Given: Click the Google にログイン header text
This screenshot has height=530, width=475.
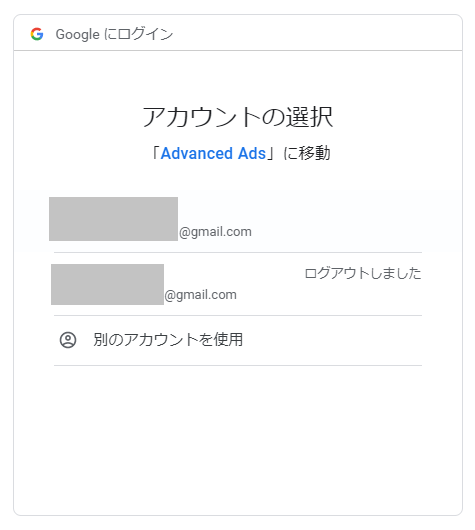Looking at the screenshot, I should (x=114, y=34).
